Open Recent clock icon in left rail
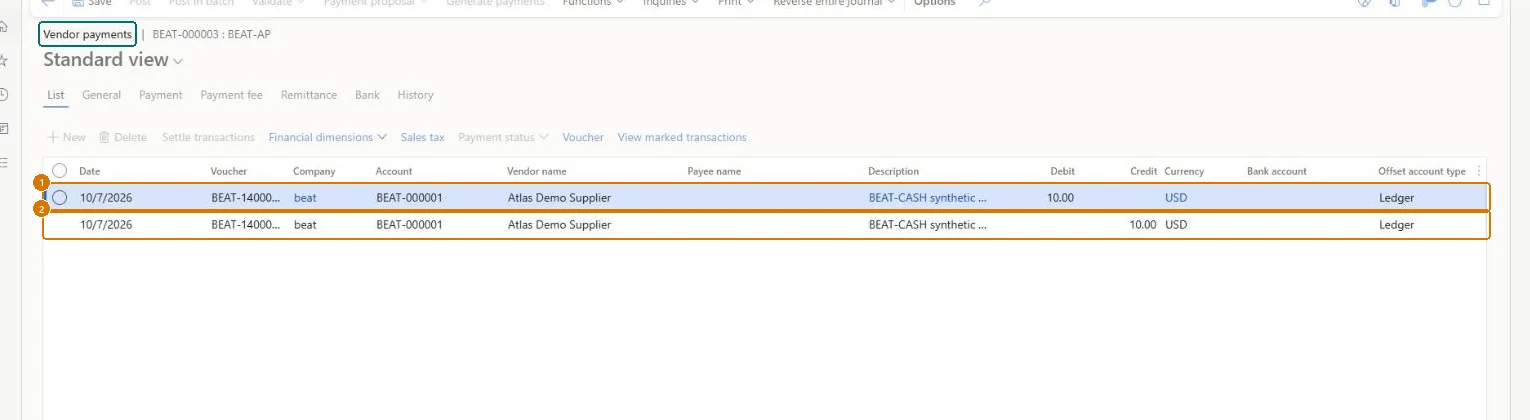Screen dimensions: 1530x420 (x=3, y=94)
